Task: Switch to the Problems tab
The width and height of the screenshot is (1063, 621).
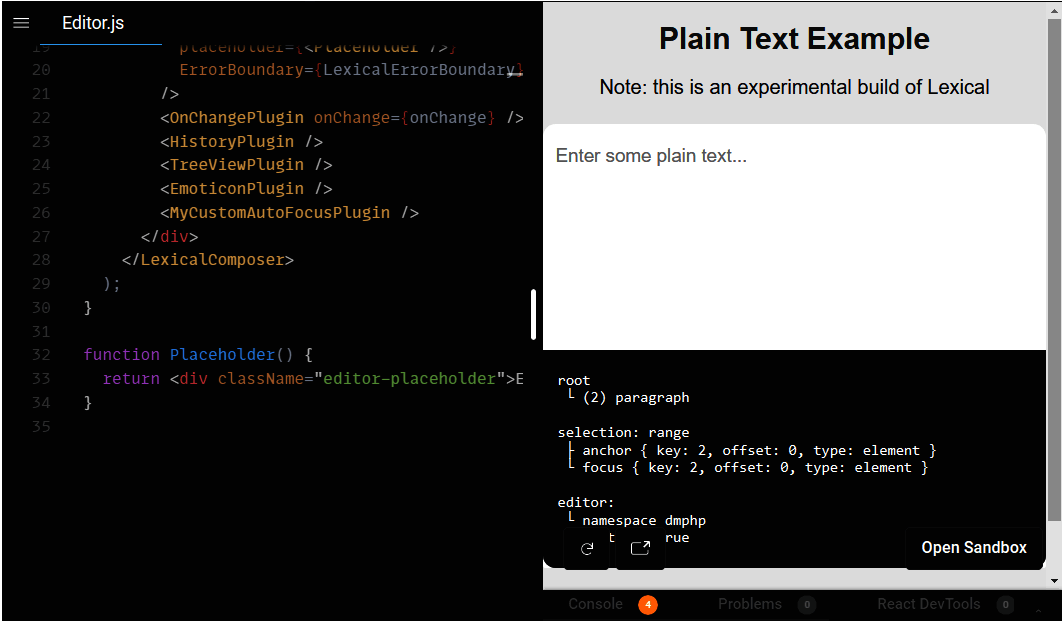Action: click(750, 604)
